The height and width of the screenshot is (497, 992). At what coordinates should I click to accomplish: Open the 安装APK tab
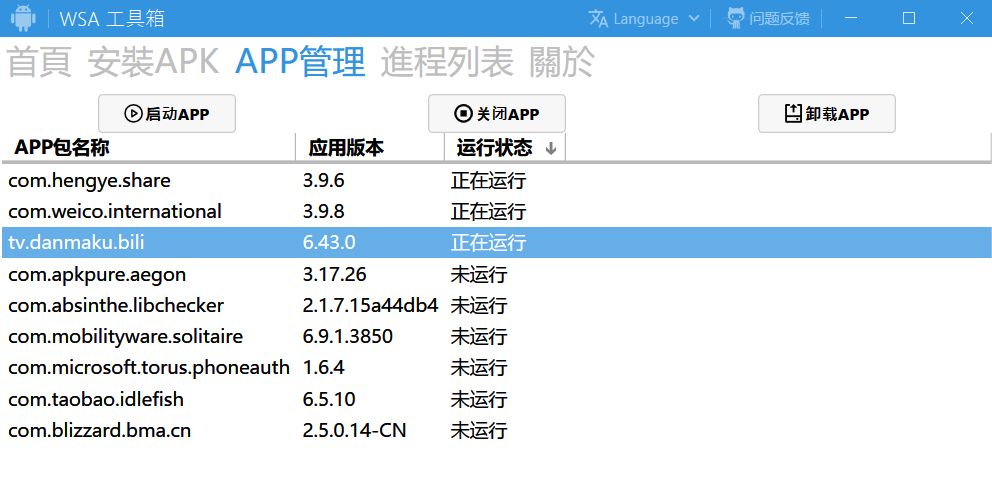153,62
